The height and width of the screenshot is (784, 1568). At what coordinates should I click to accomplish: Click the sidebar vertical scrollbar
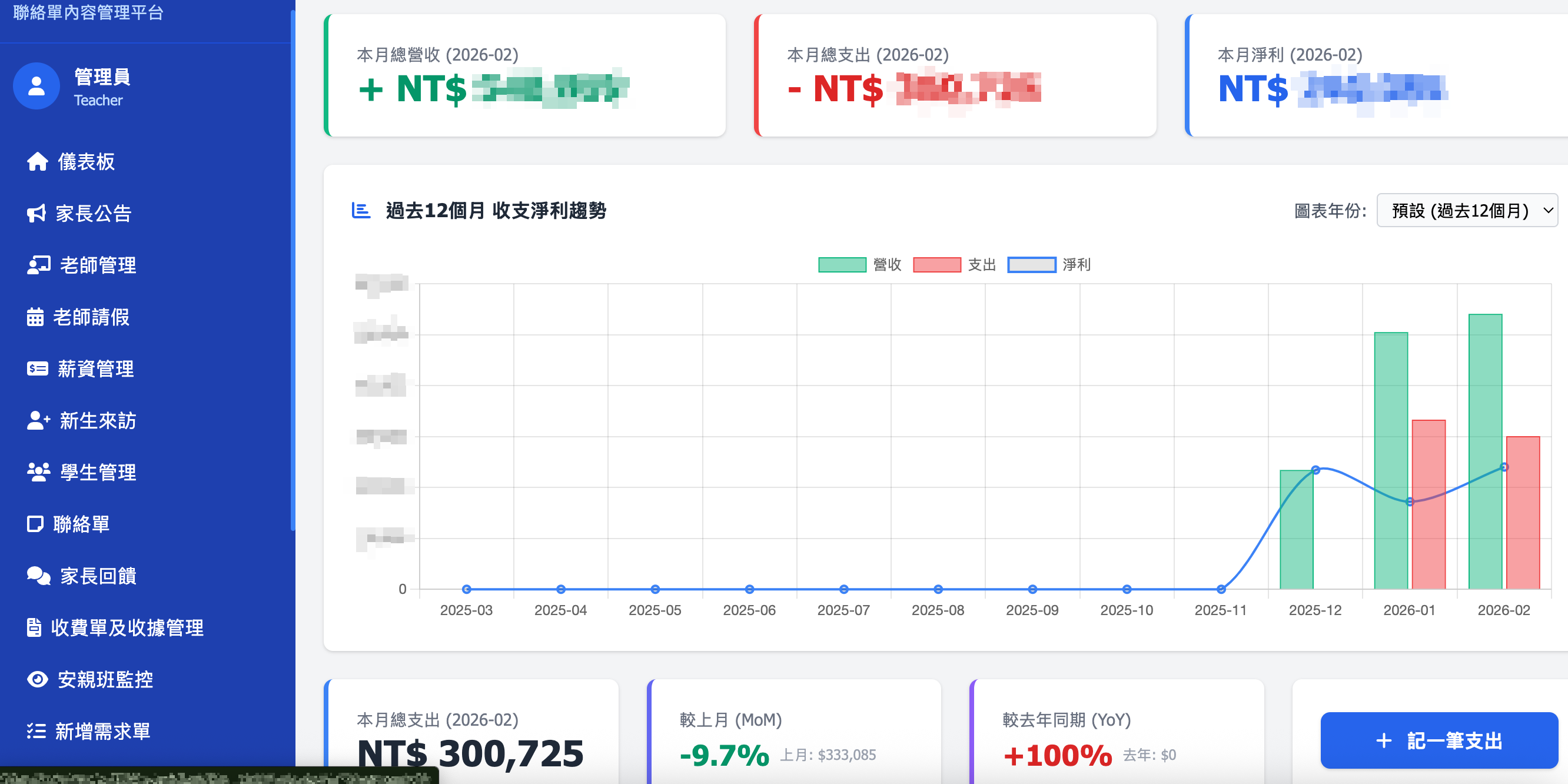point(293,271)
